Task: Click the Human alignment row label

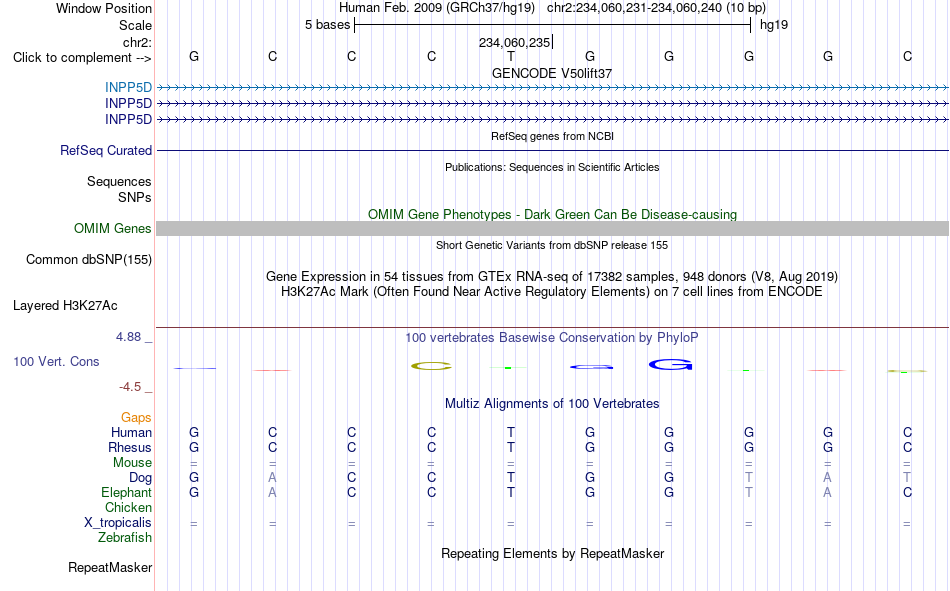Action: [x=131, y=432]
